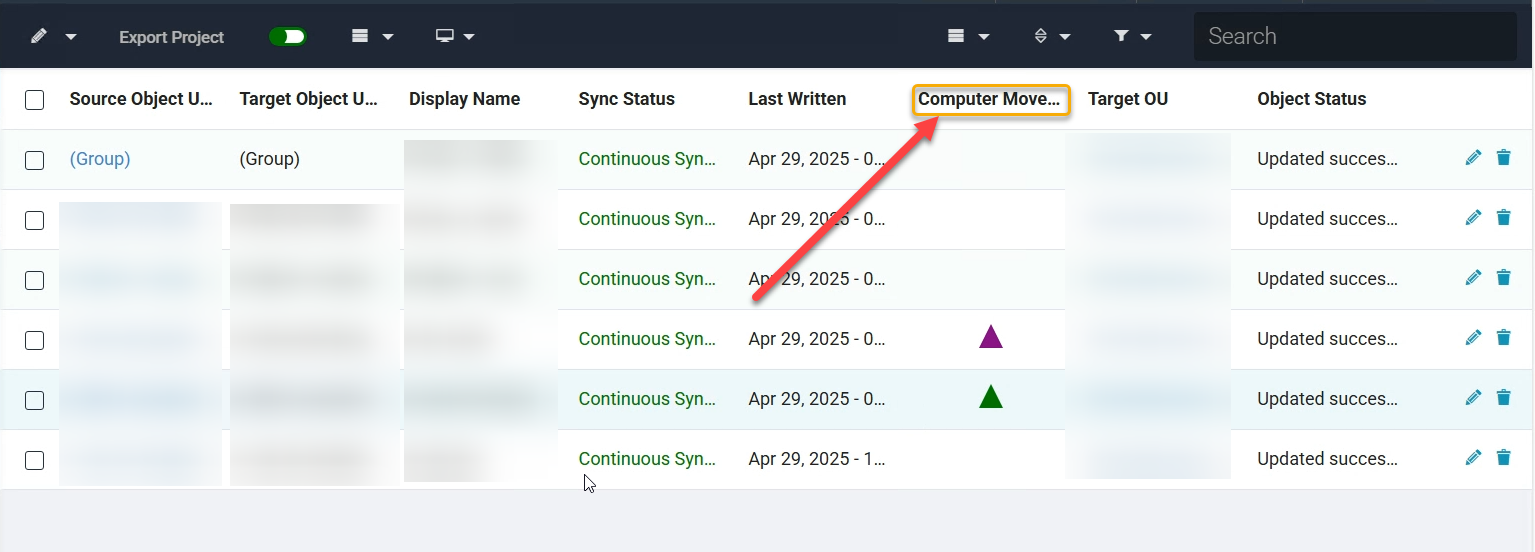Open the filter funnel dropdown

click(1131, 37)
